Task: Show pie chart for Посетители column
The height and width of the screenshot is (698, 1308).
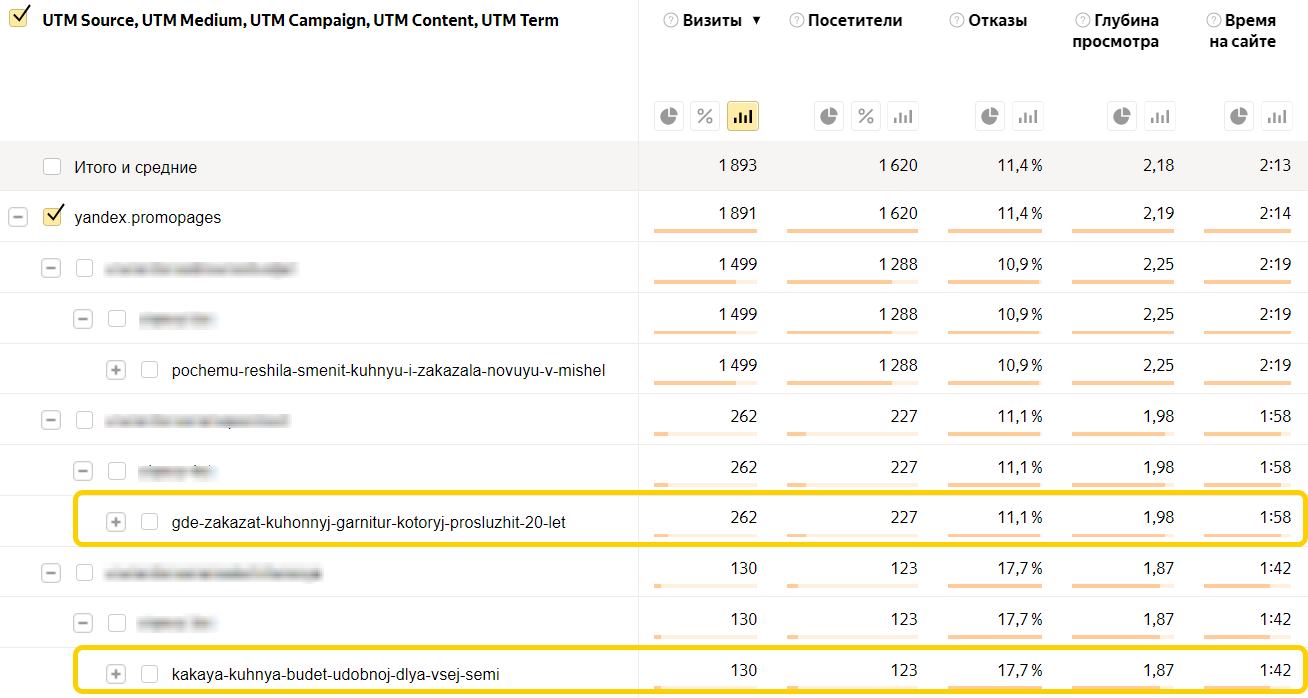Action: (829, 116)
